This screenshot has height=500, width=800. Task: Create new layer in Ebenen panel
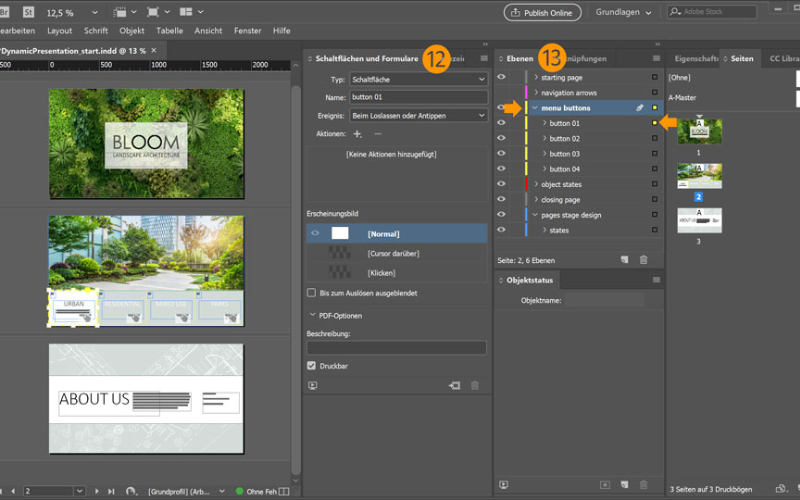tap(624, 259)
